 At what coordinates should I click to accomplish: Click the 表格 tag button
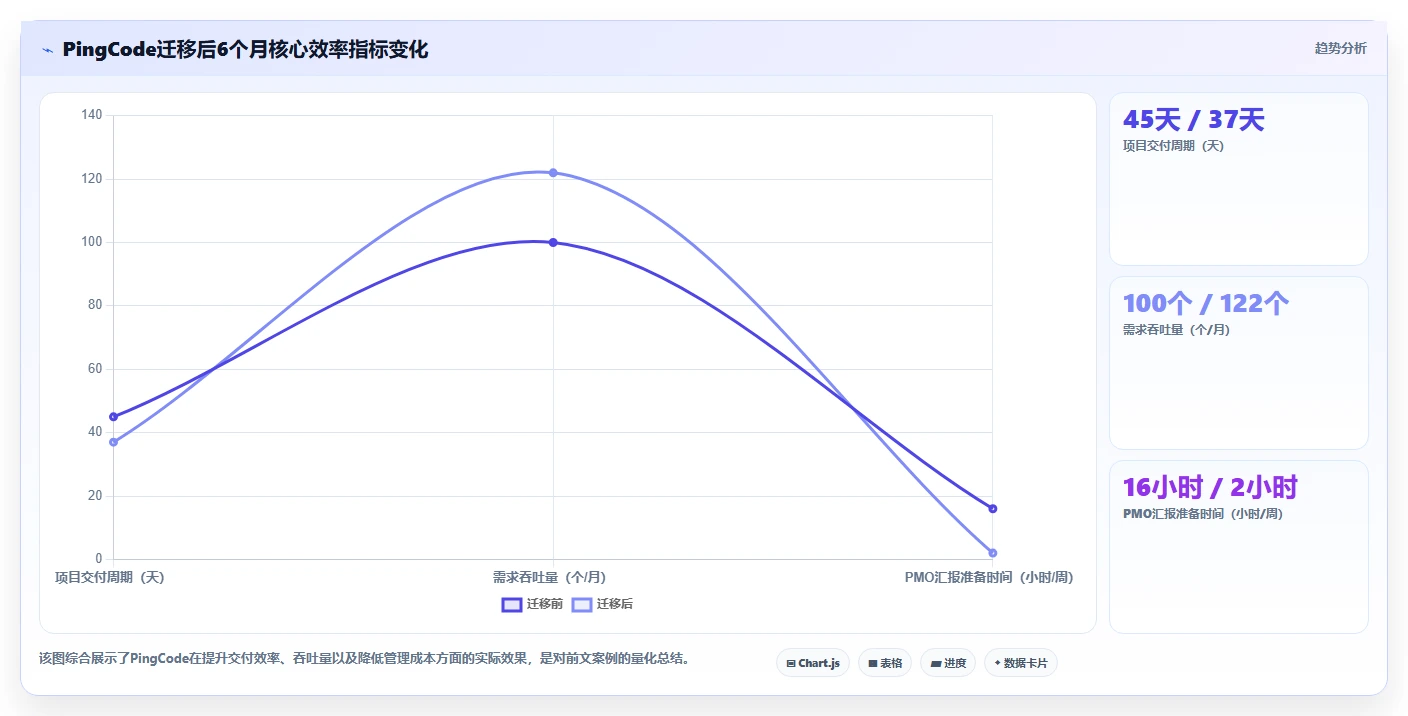pos(885,663)
